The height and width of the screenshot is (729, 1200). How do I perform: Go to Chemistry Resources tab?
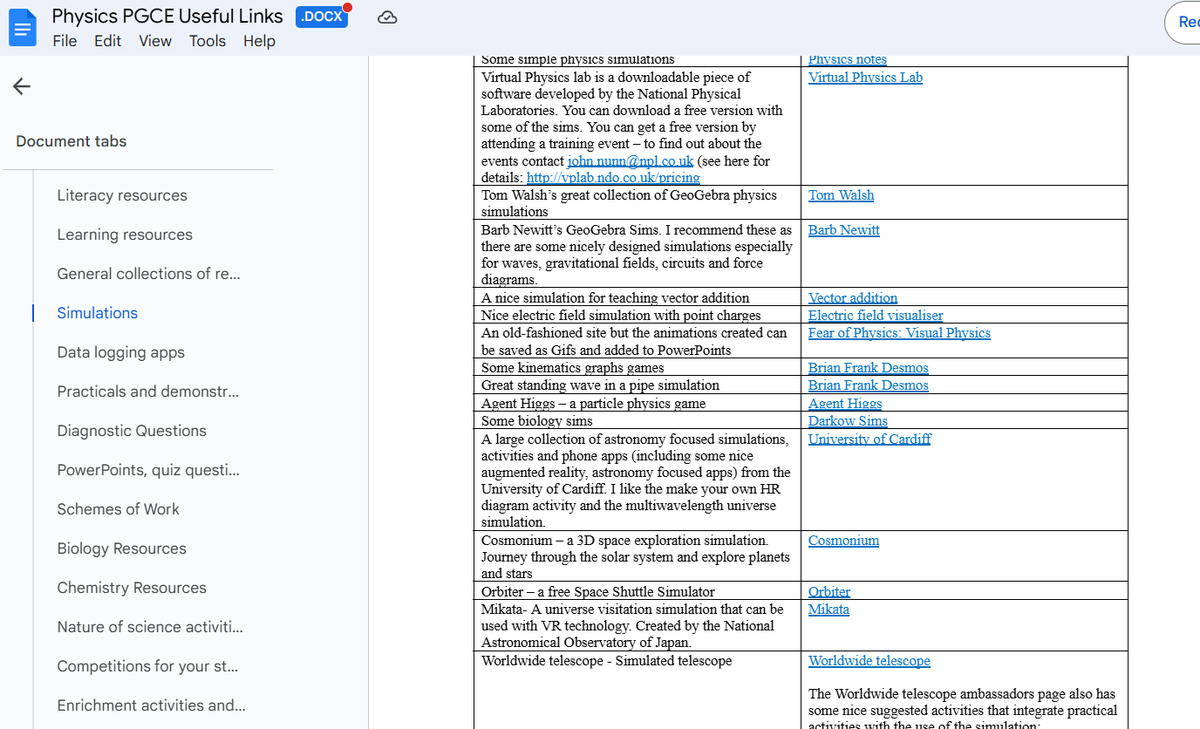click(x=132, y=588)
